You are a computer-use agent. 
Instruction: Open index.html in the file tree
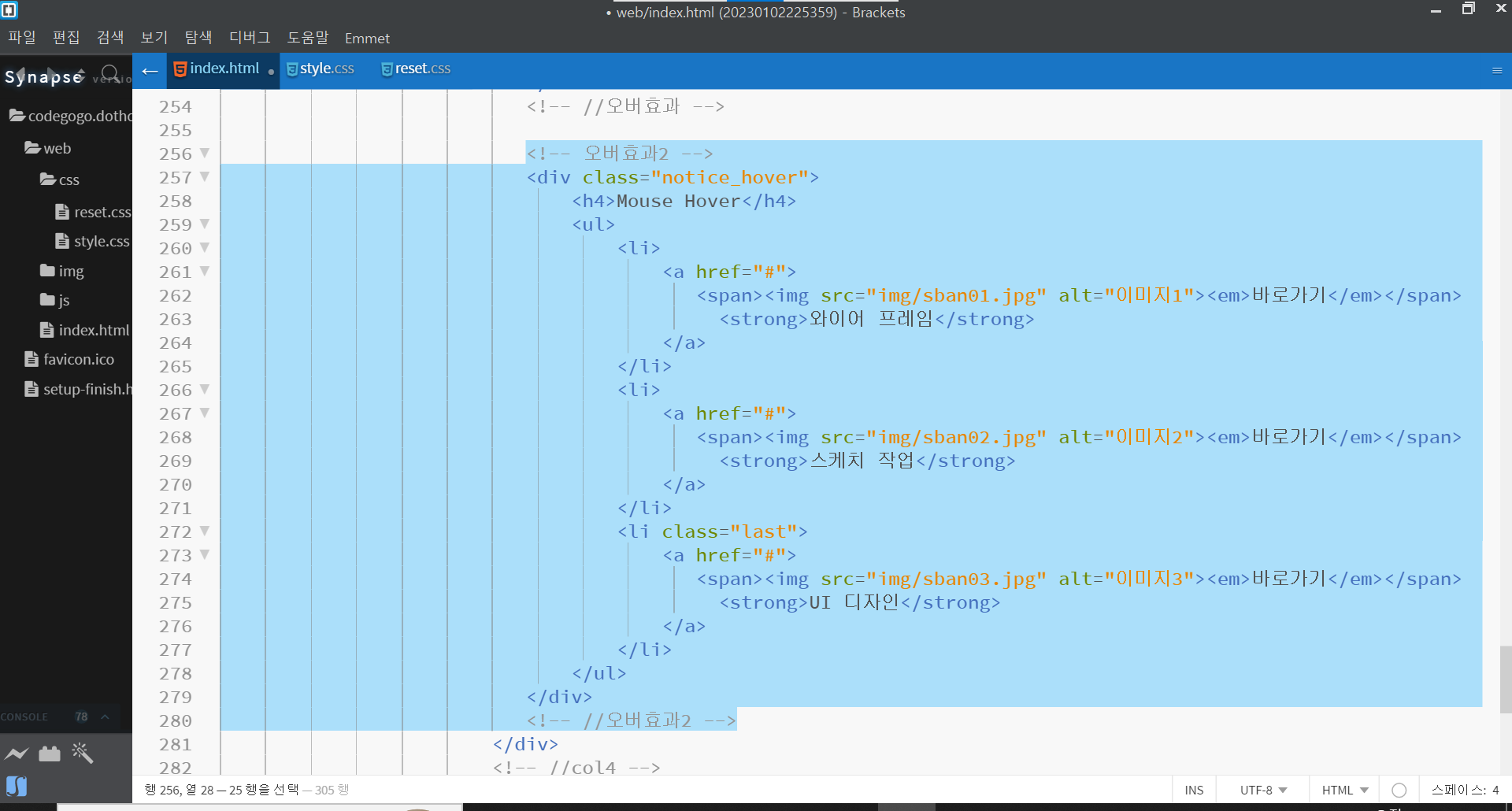tap(84, 330)
